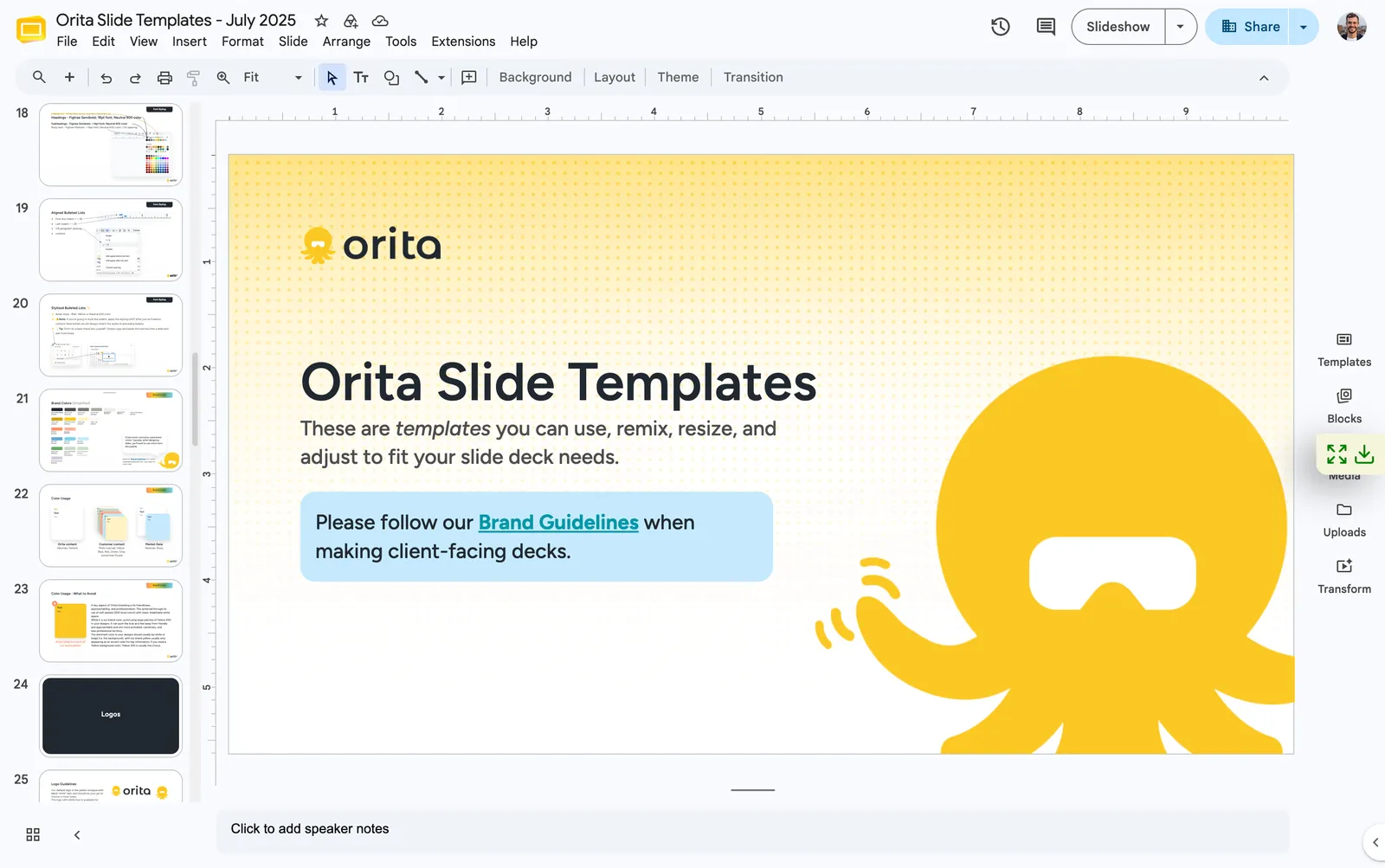Open the View menu

click(144, 42)
